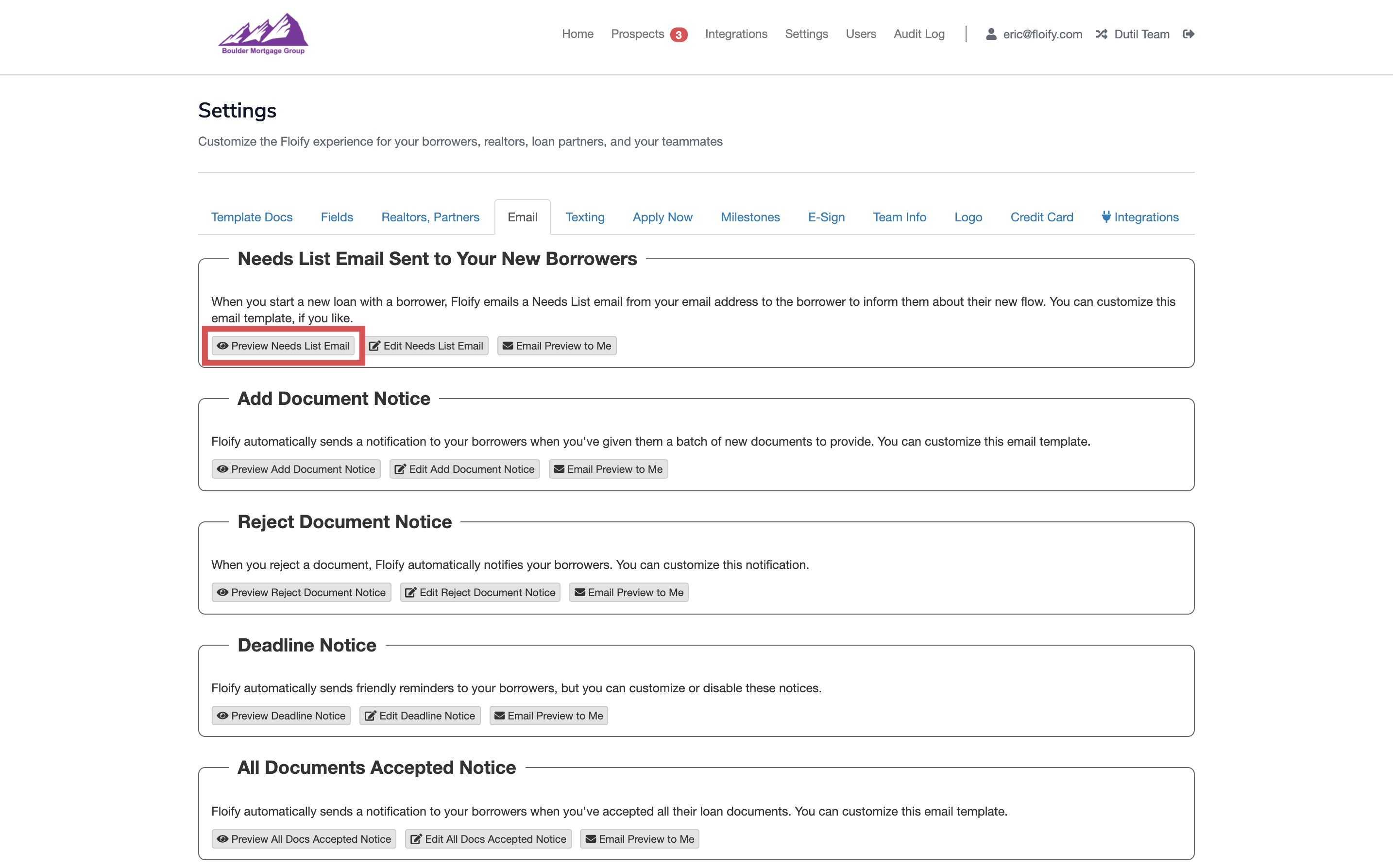Click Preview Reject Document Notice button
This screenshot has width=1393, height=868.
click(301, 592)
